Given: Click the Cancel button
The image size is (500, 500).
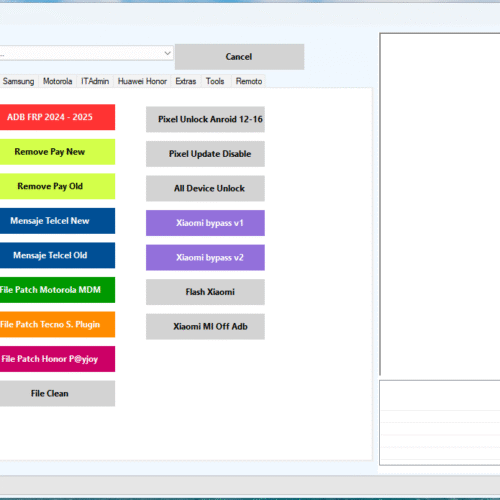Looking at the screenshot, I should [x=239, y=57].
